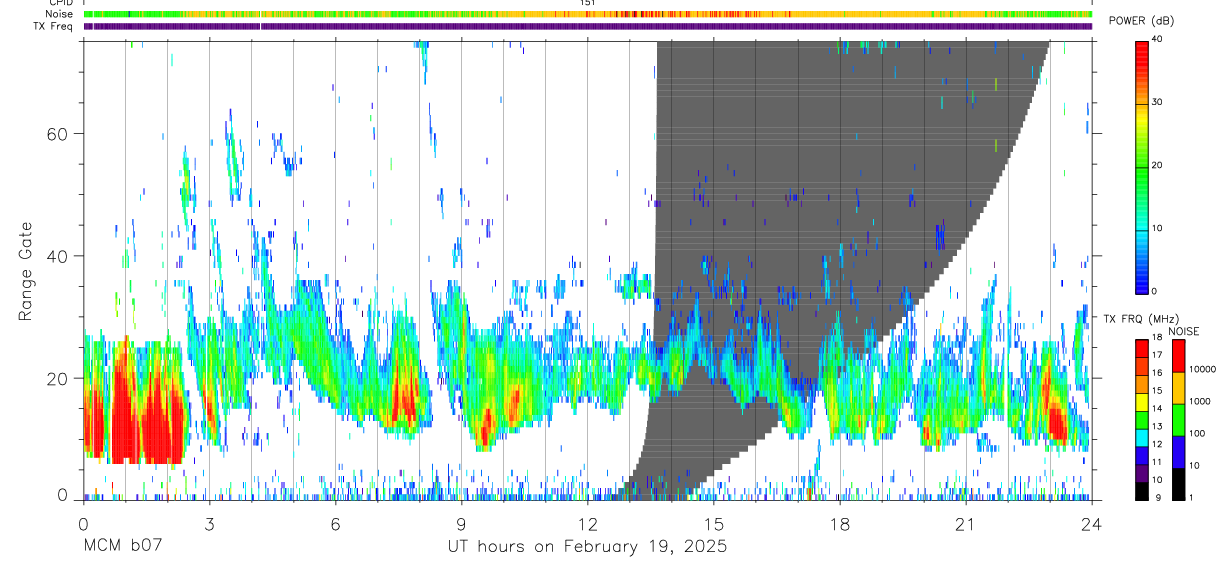Click the "60" tick on Range Gate axis

click(59, 133)
